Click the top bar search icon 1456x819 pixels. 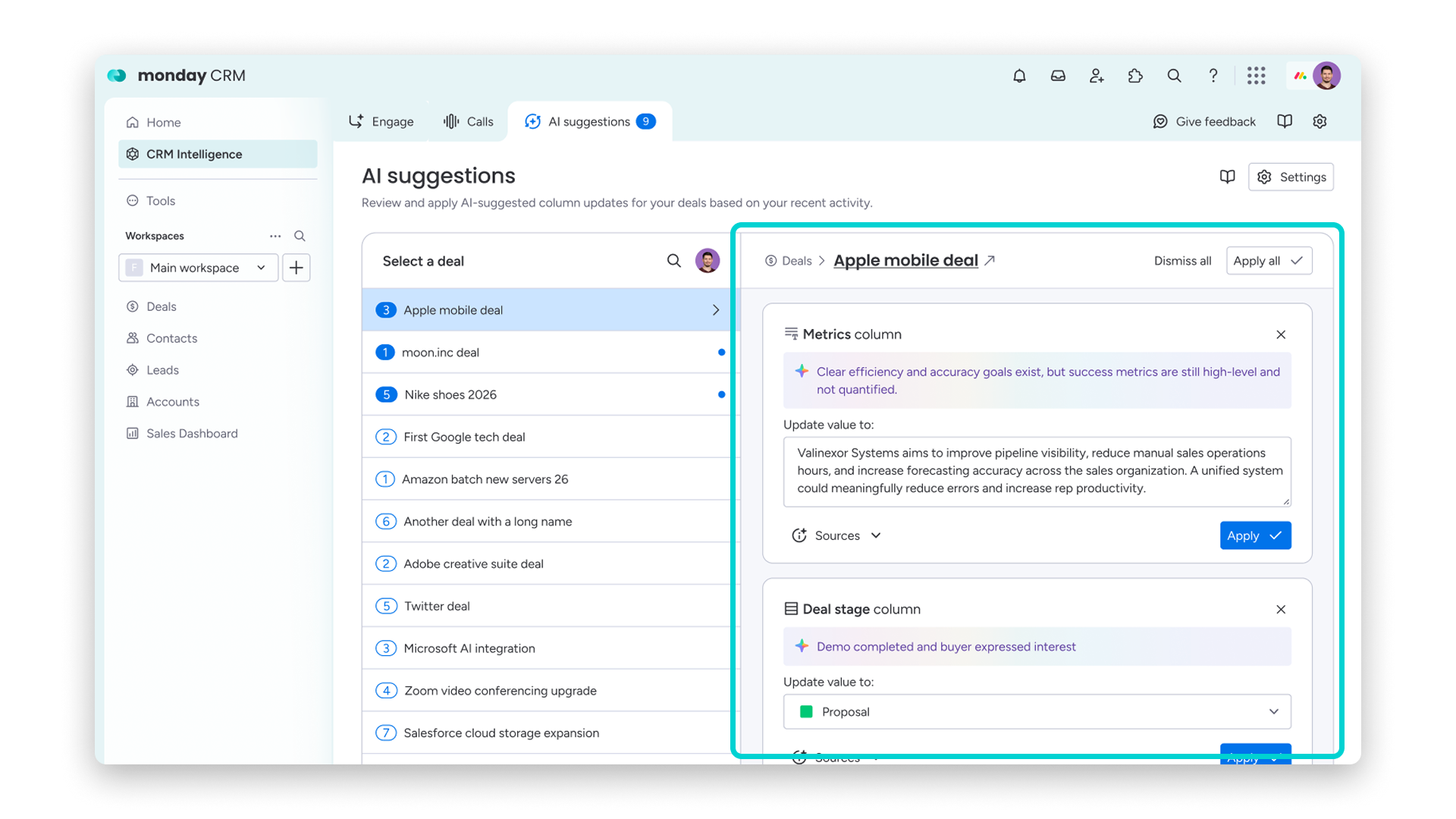tap(1174, 76)
